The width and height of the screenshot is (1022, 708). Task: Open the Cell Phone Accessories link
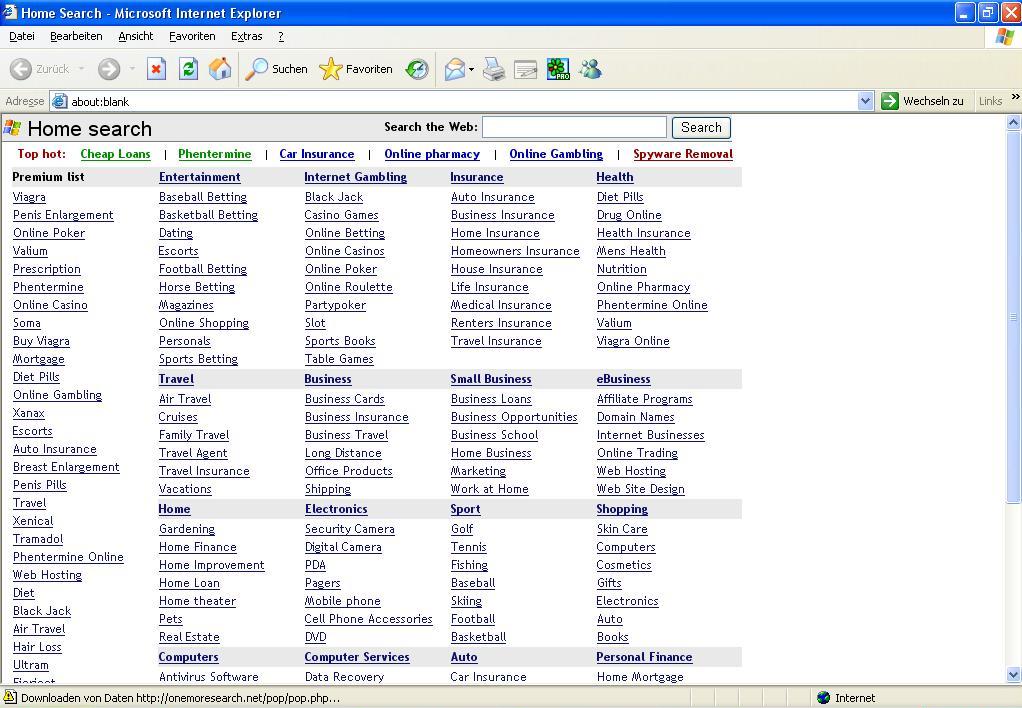(x=368, y=619)
